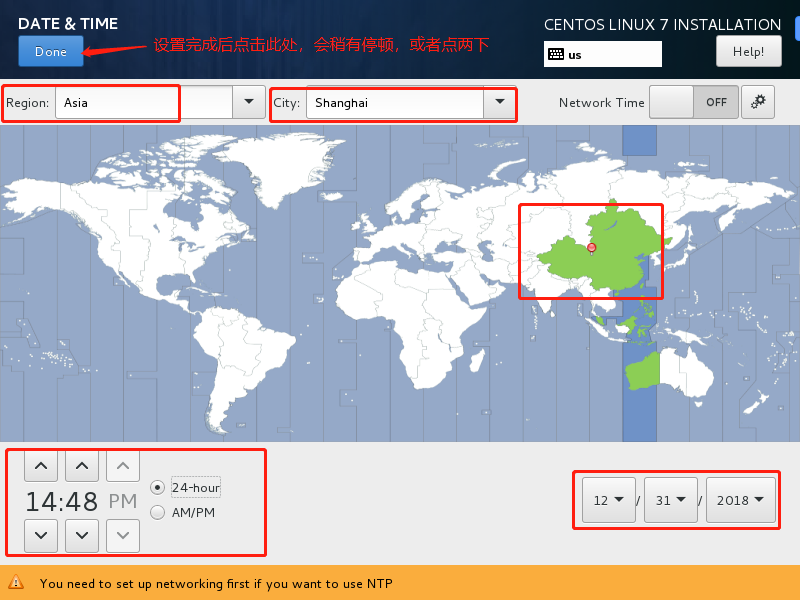Image resolution: width=800 pixels, height=600 pixels.
Task: Click the blue Done button
Action: [x=51, y=51]
